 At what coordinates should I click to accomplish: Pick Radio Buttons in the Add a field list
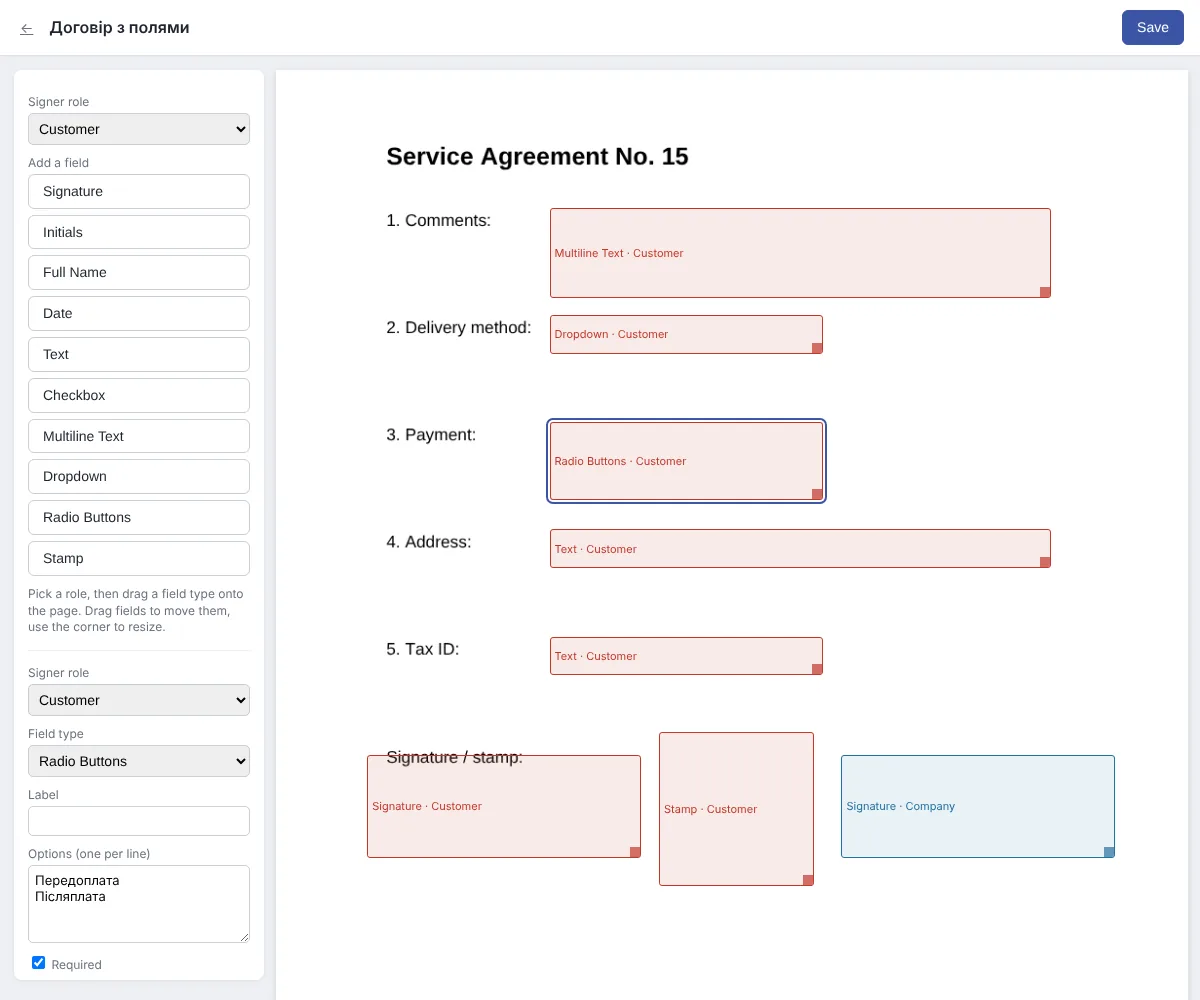(x=139, y=517)
